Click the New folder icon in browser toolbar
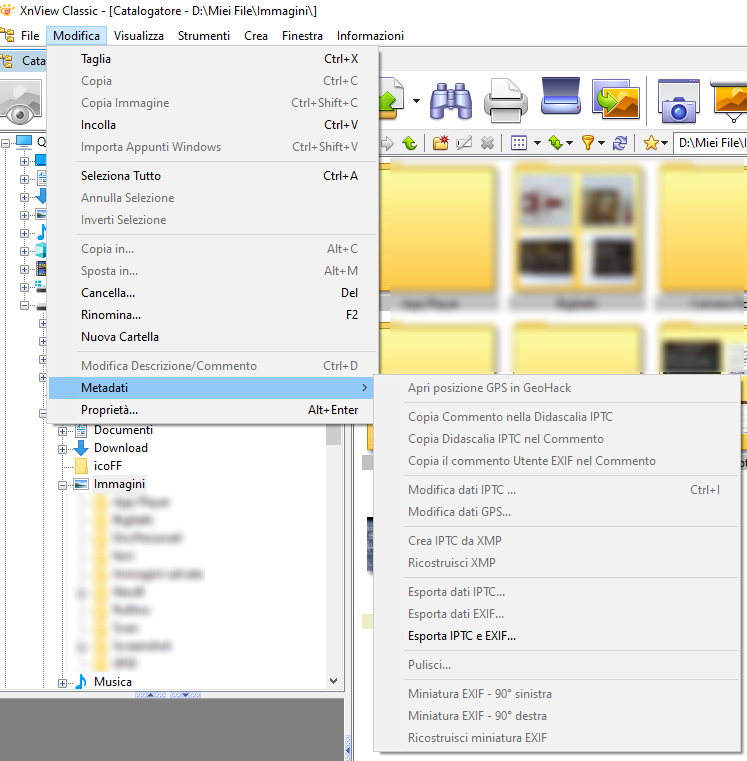Viewport: 747px width, 761px height. tap(441, 143)
